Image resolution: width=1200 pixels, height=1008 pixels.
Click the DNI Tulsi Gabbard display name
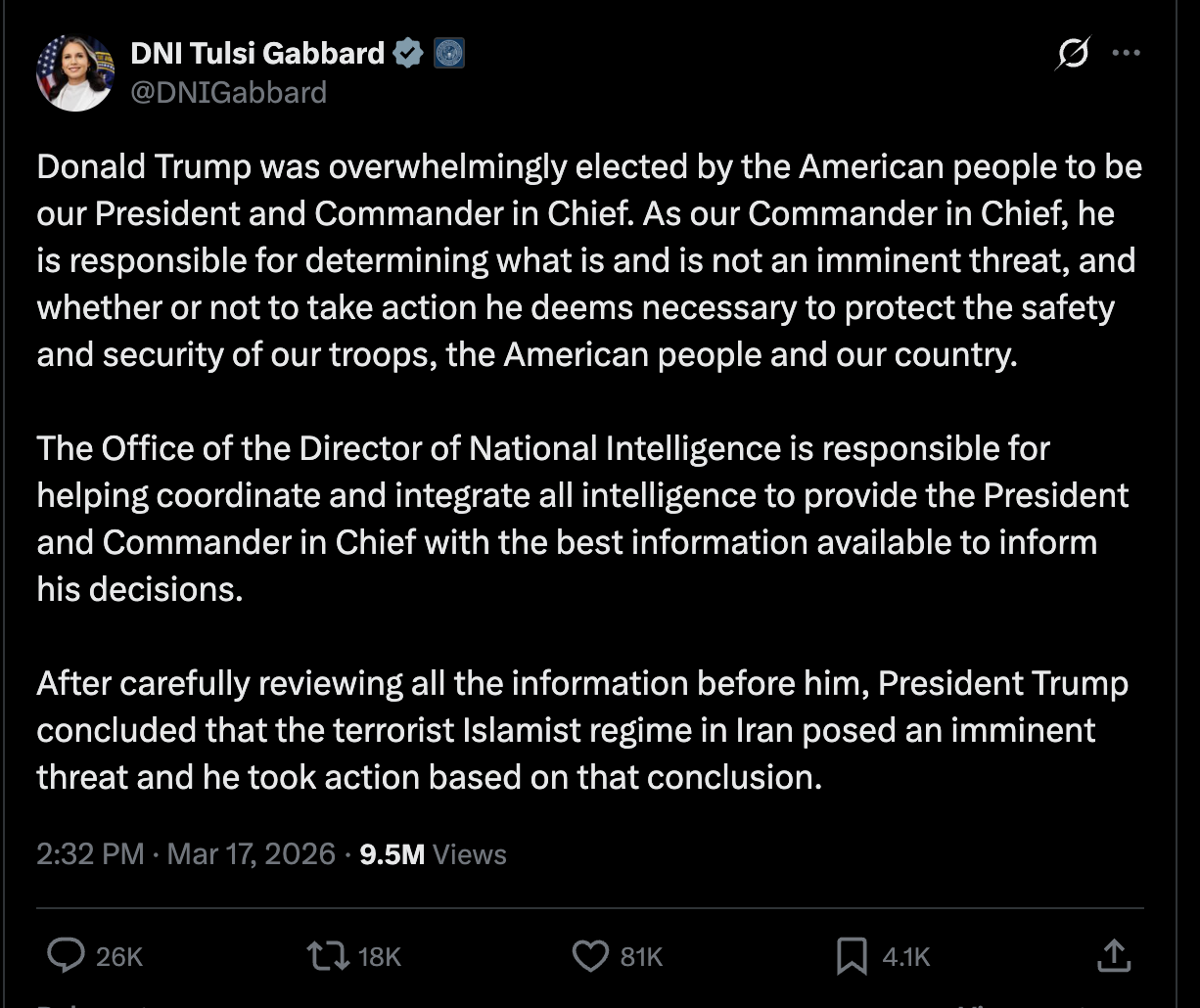[257, 53]
